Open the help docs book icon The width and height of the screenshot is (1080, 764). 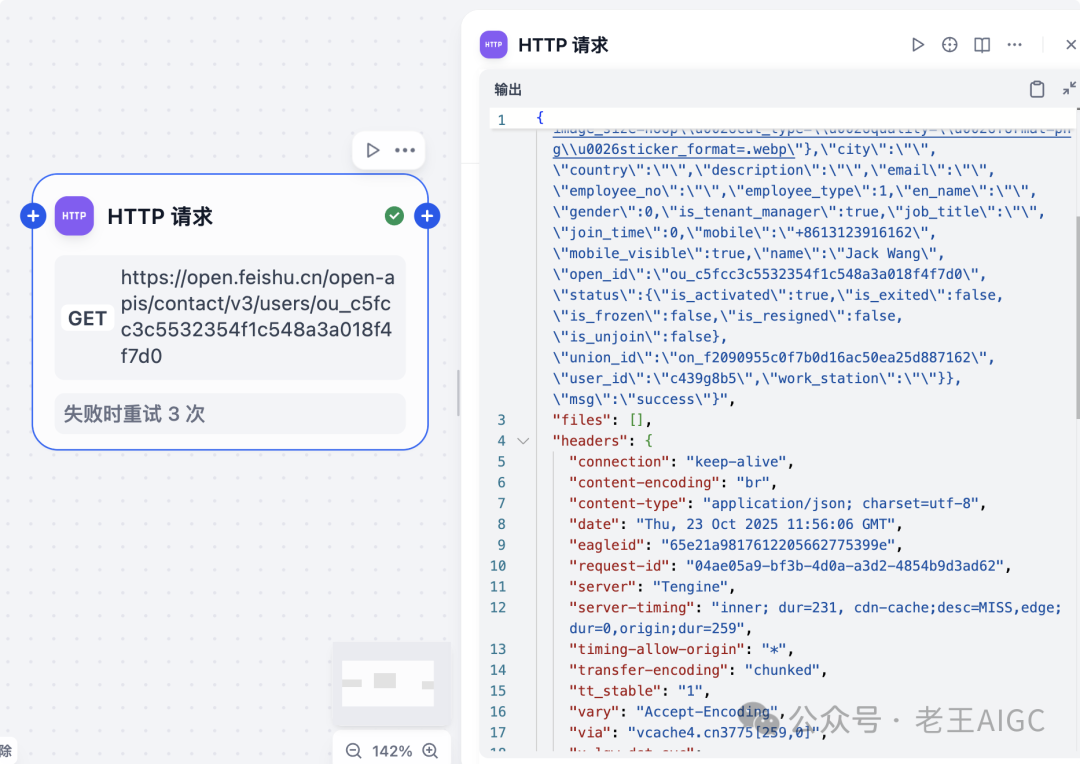coord(982,45)
